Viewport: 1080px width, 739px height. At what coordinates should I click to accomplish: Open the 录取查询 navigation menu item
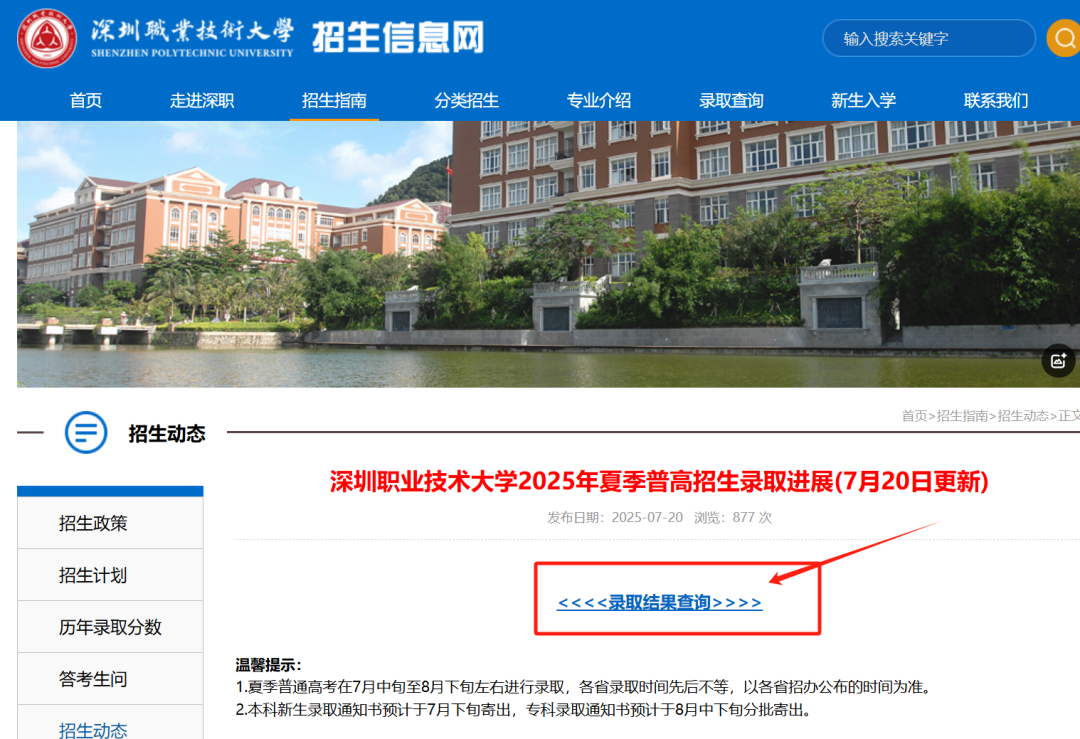click(x=731, y=101)
